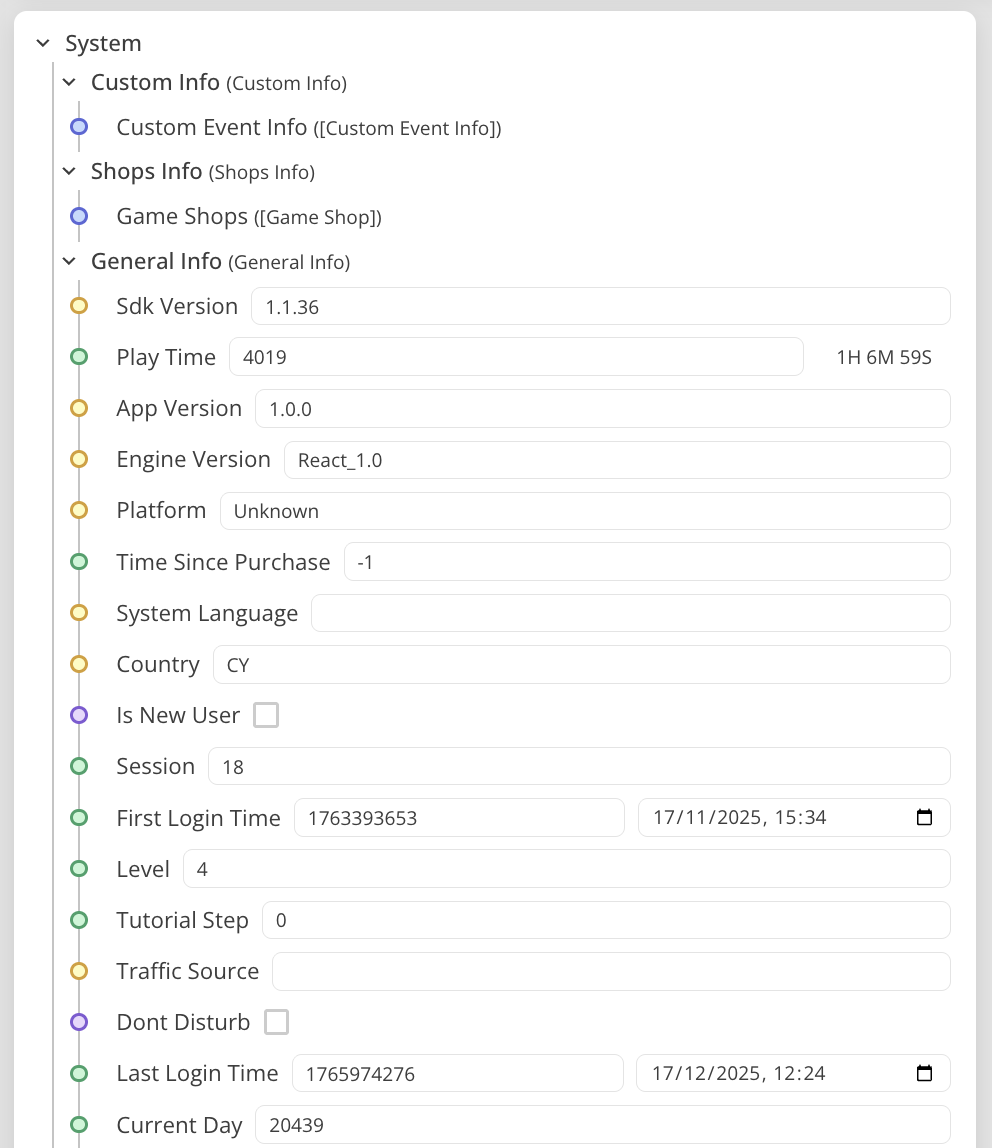Open calendar picker for First Login Time
992x1148 pixels.
tap(924, 818)
